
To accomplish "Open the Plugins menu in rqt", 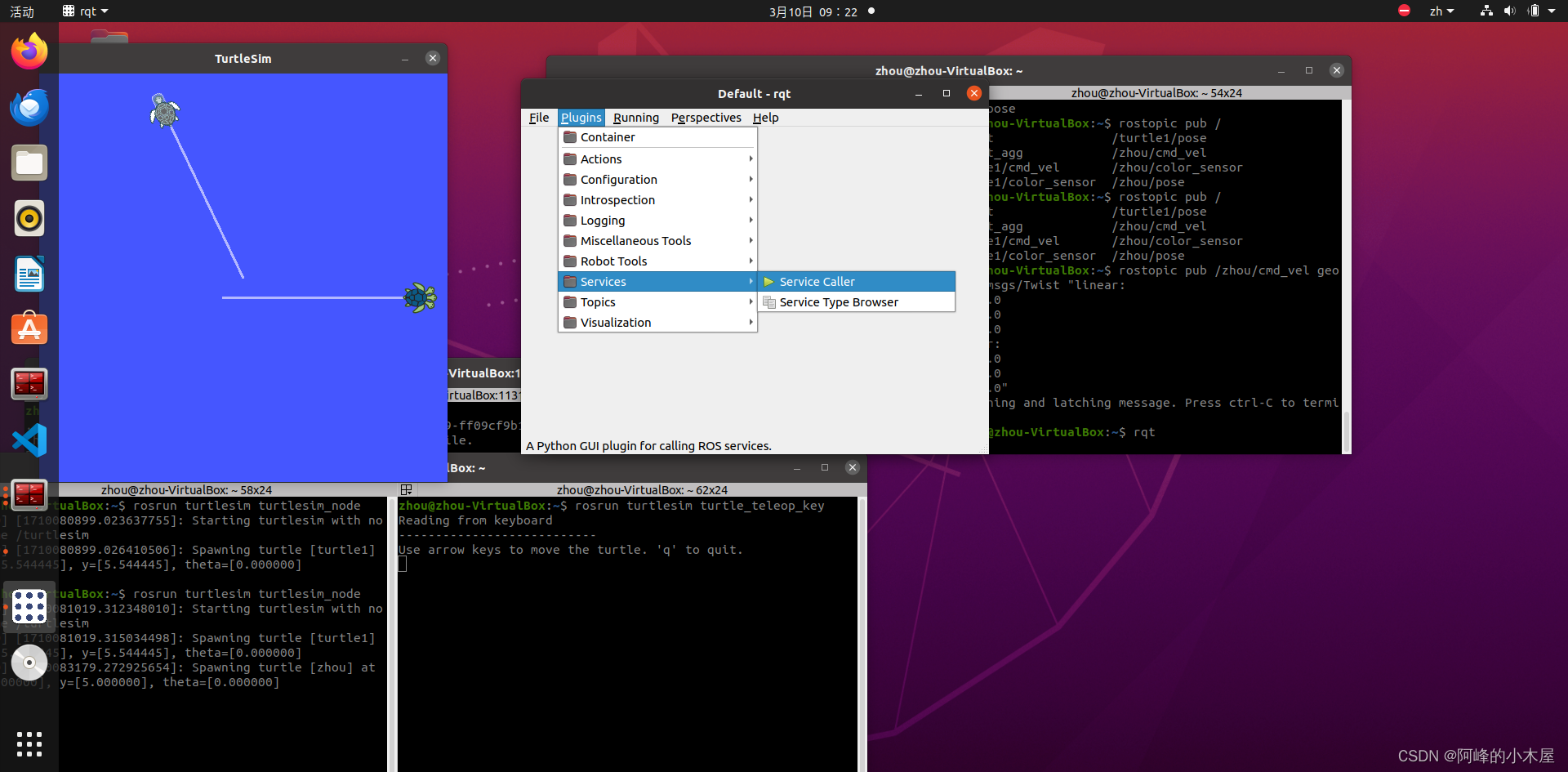I will pyautogui.click(x=581, y=118).
